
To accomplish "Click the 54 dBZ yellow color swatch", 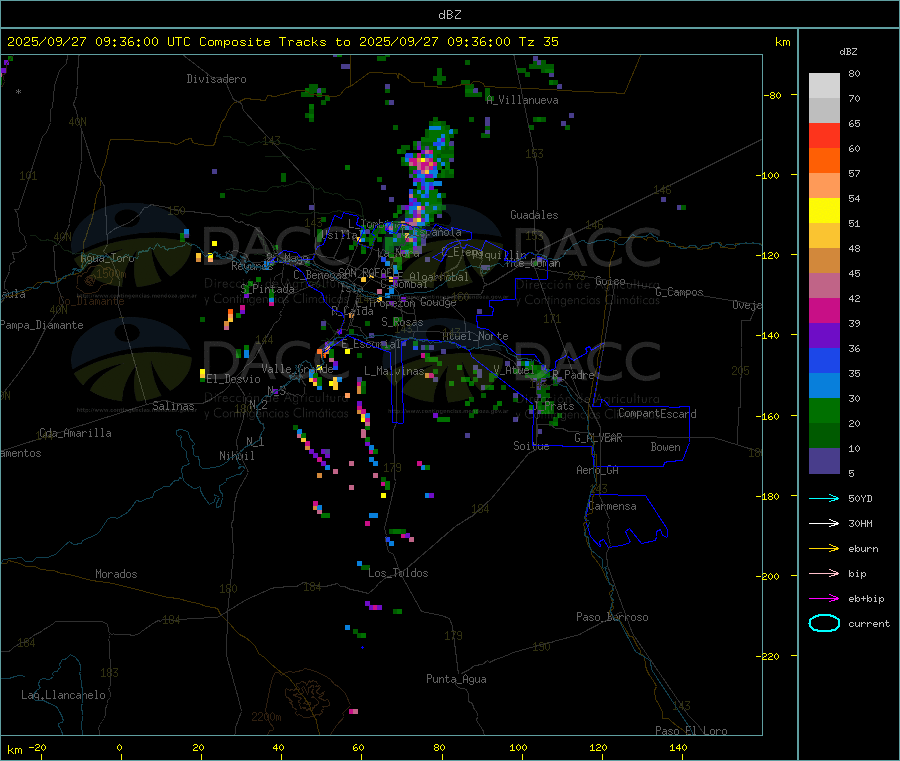I will point(824,211).
